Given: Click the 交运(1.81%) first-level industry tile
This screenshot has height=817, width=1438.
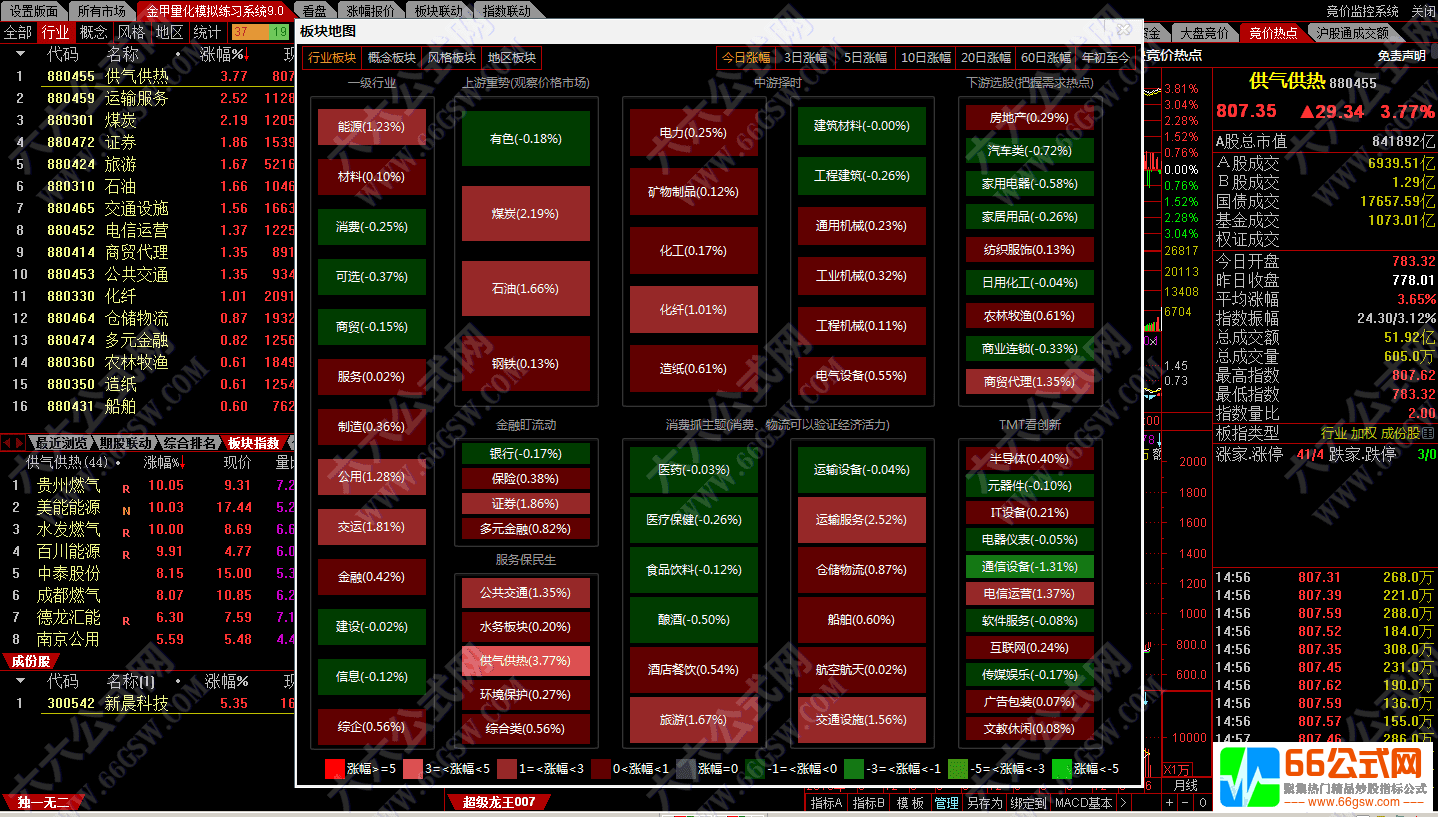Looking at the screenshot, I should click(372, 527).
